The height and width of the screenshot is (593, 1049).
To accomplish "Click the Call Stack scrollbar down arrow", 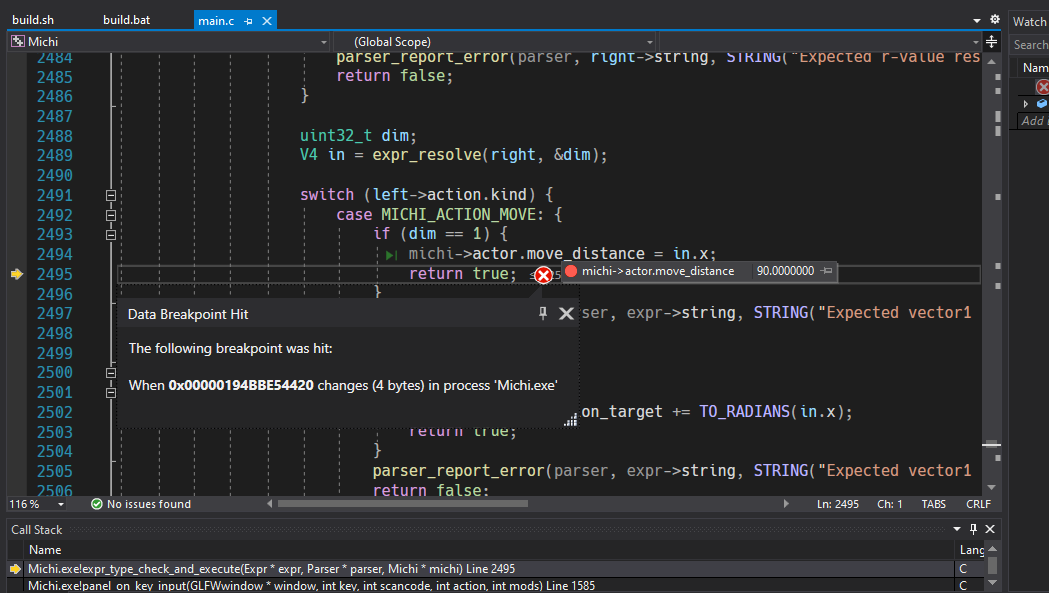I will pos(992,582).
